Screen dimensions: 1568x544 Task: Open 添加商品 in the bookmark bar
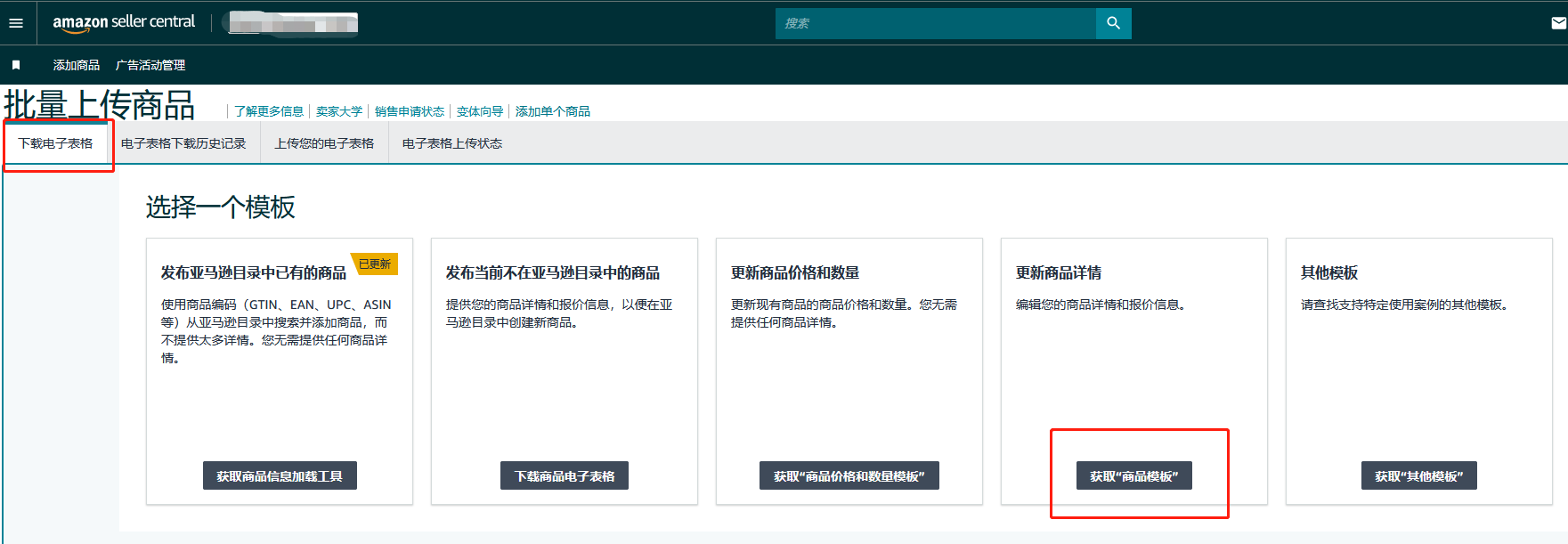coord(77,65)
